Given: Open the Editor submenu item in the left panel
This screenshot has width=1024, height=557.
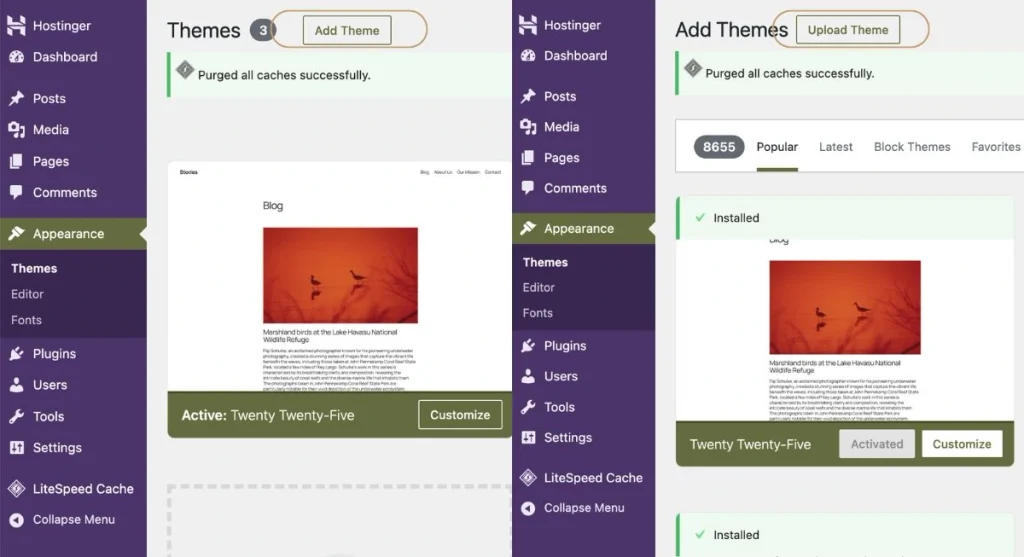Looking at the screenshot, I should 27,294.
